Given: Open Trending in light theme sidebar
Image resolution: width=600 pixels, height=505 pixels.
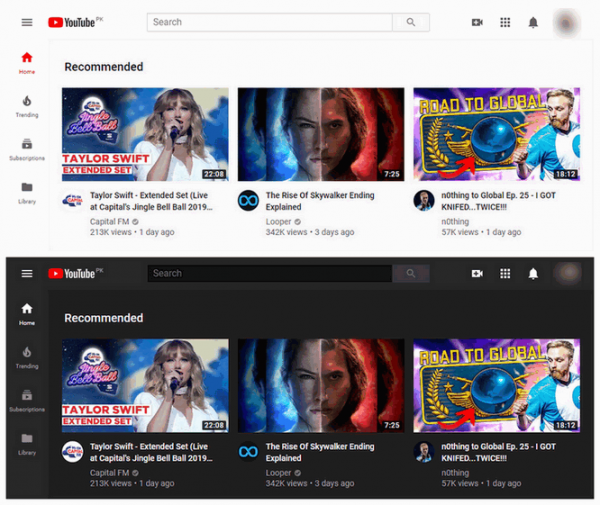Looking at the screenshot, I should (x=27, y=106).
